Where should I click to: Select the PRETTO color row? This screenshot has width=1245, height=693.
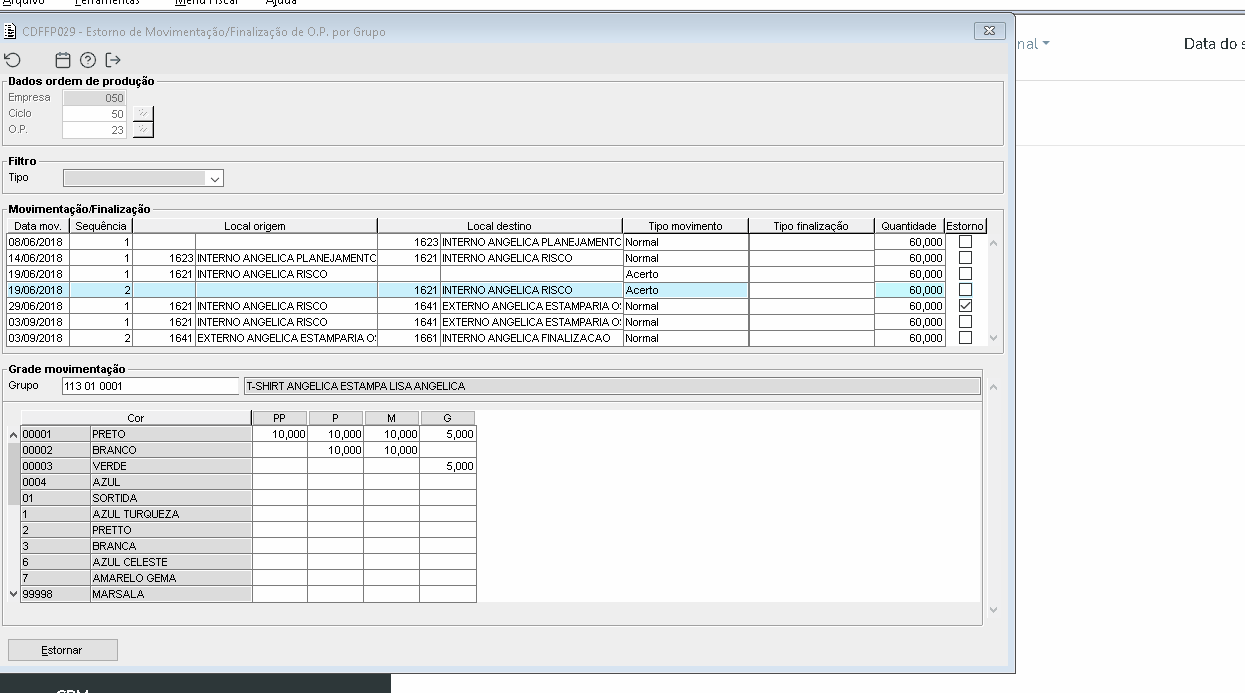coord(136,530)
